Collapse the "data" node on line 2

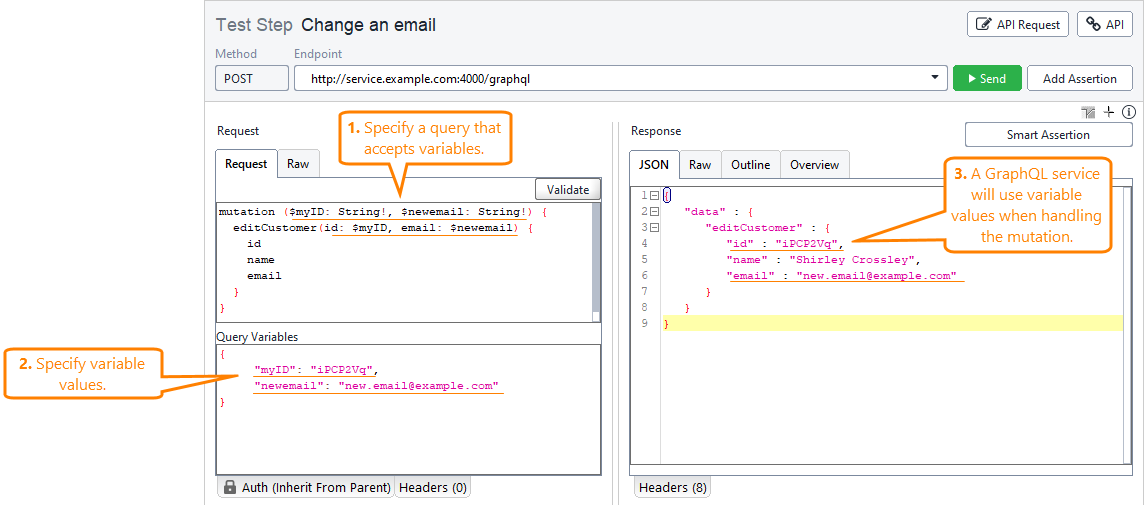click(654, 211)
